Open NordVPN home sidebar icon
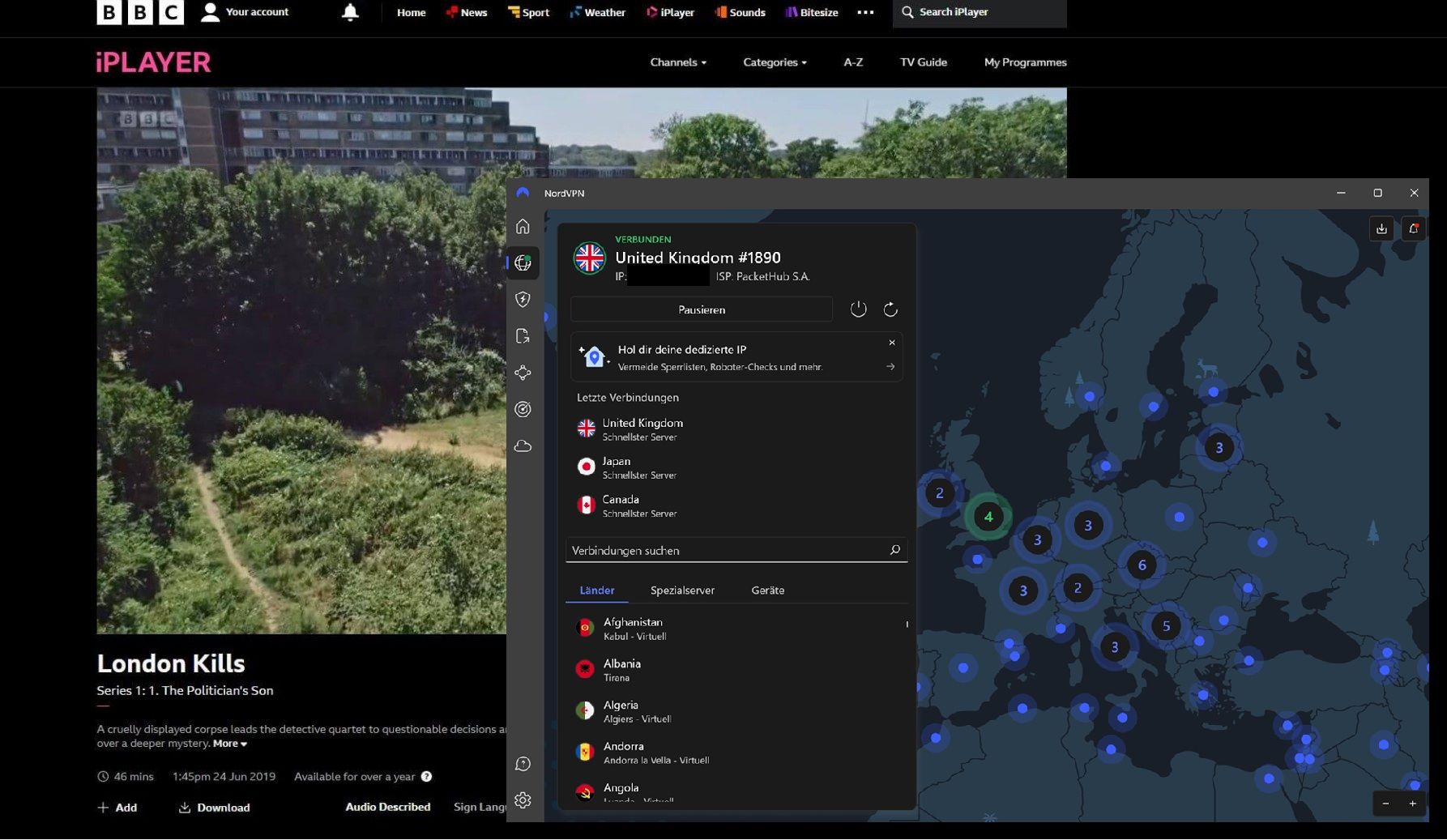 pyautogui.click(x=523, y=226)
